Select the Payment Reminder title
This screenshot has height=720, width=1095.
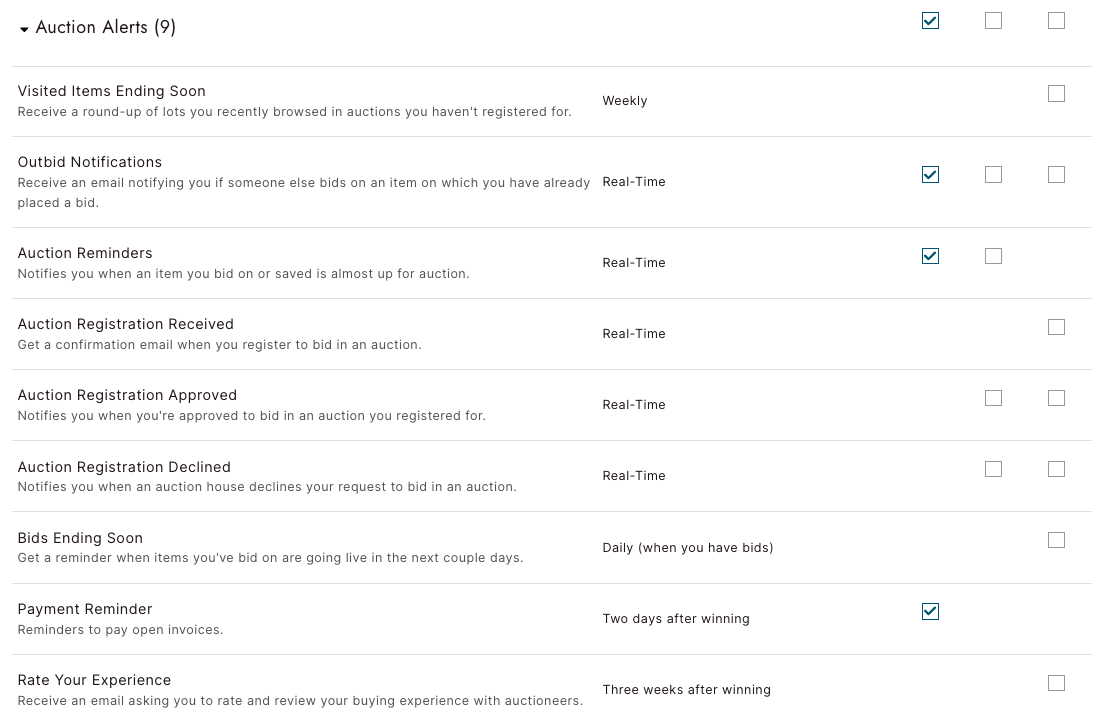tap(84, 609)
